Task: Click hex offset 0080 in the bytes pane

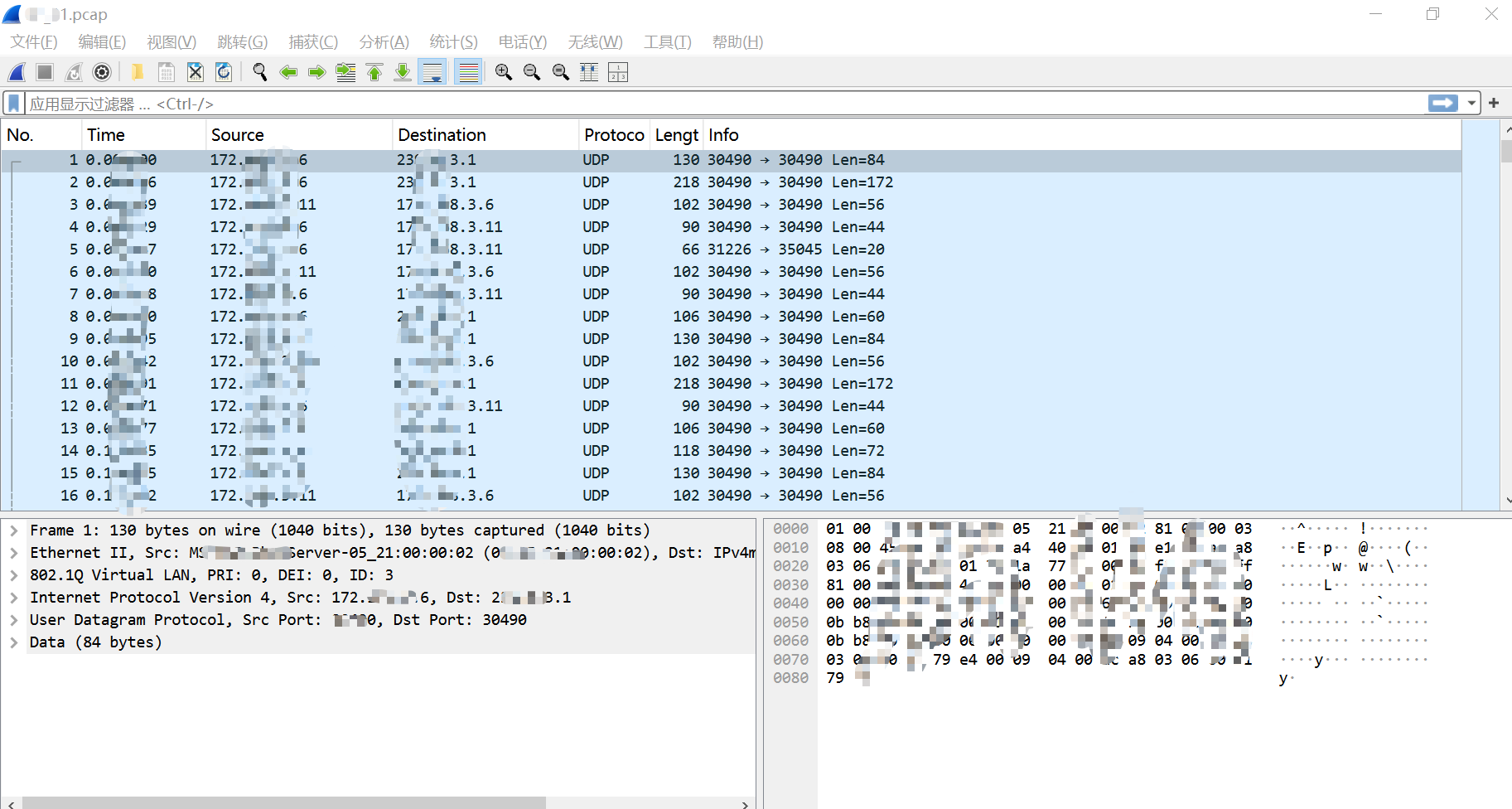Action: (790, 678)
